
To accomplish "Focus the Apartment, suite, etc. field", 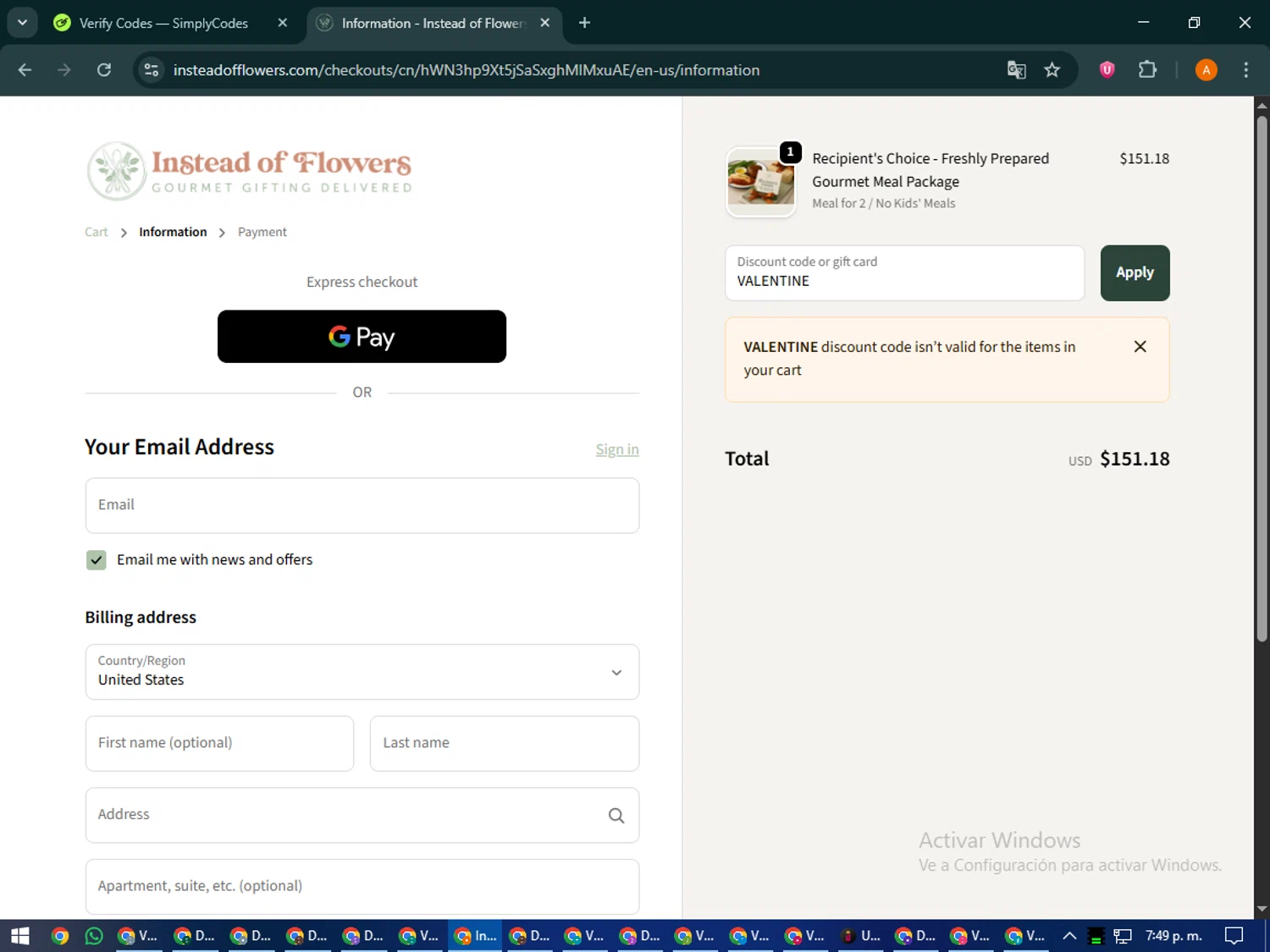I will click(x=362, y=886).
